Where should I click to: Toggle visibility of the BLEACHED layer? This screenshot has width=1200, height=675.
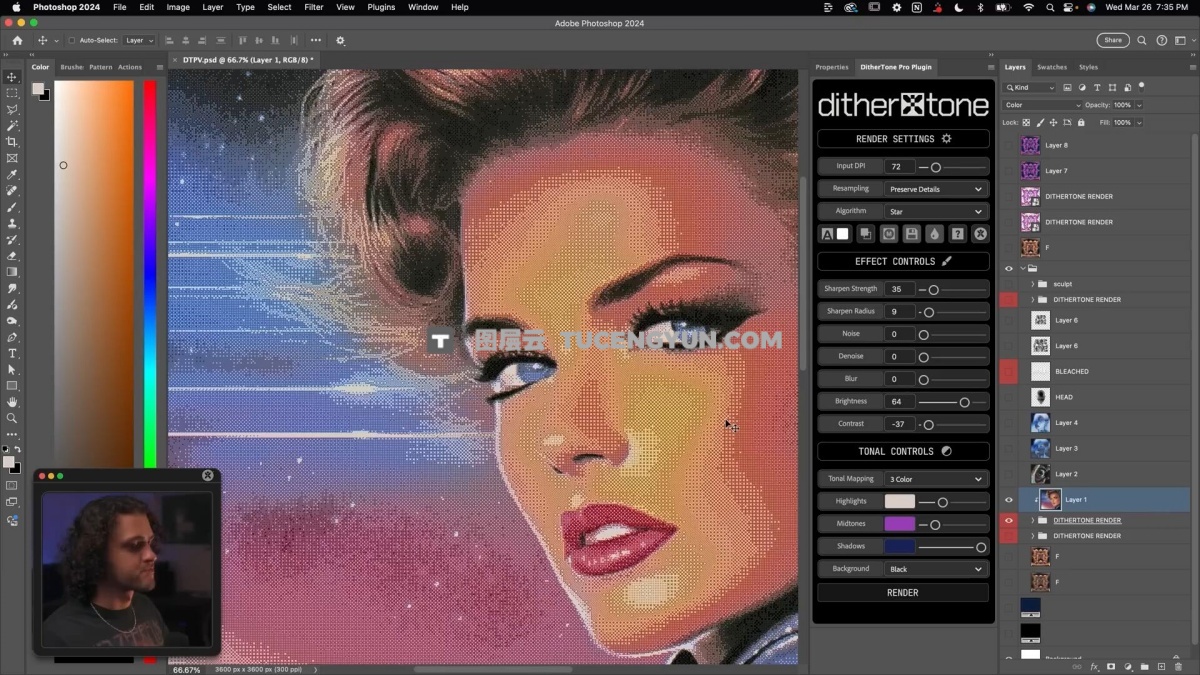[1008, 371]
